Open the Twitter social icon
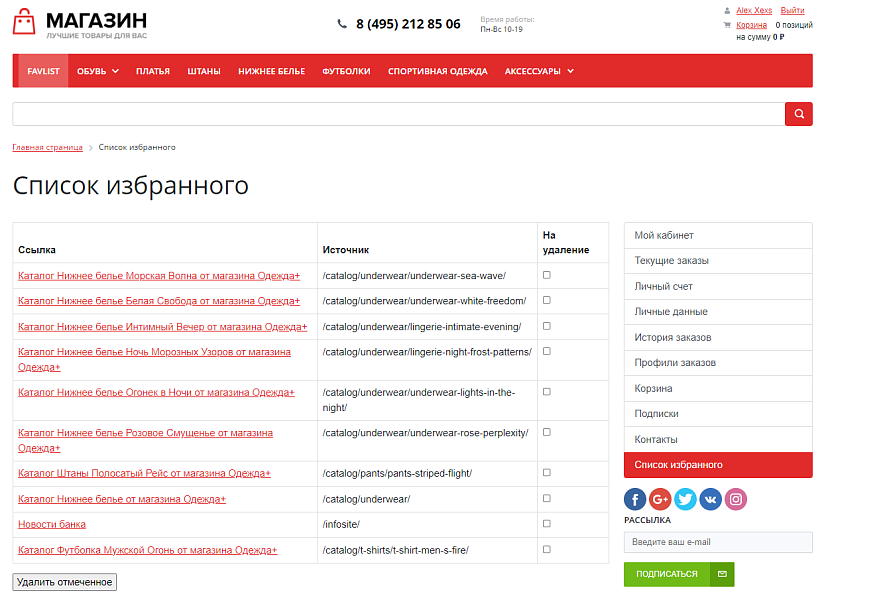The width and height of the screenshot is (889, 600). (x=685, y=499)
